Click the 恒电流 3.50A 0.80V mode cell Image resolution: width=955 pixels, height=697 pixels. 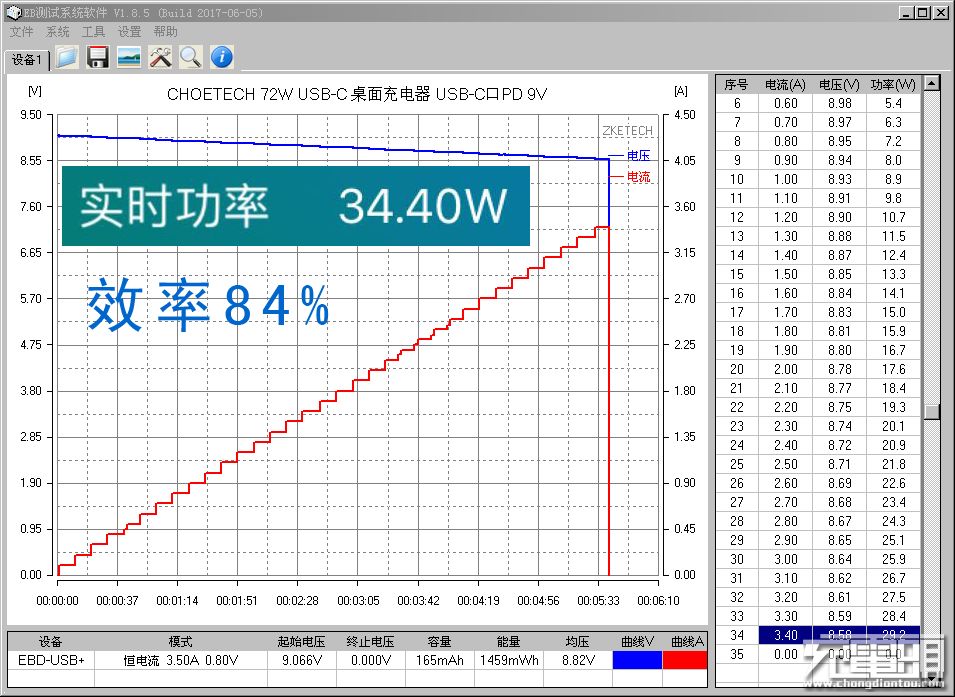180,660
